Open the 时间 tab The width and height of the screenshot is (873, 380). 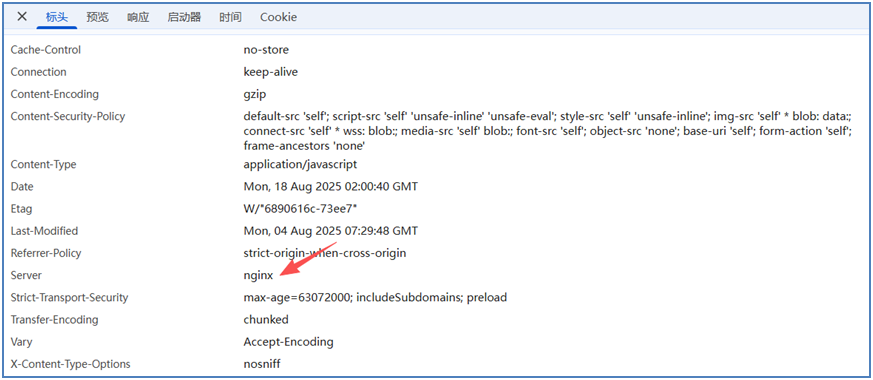pos(230,17)
